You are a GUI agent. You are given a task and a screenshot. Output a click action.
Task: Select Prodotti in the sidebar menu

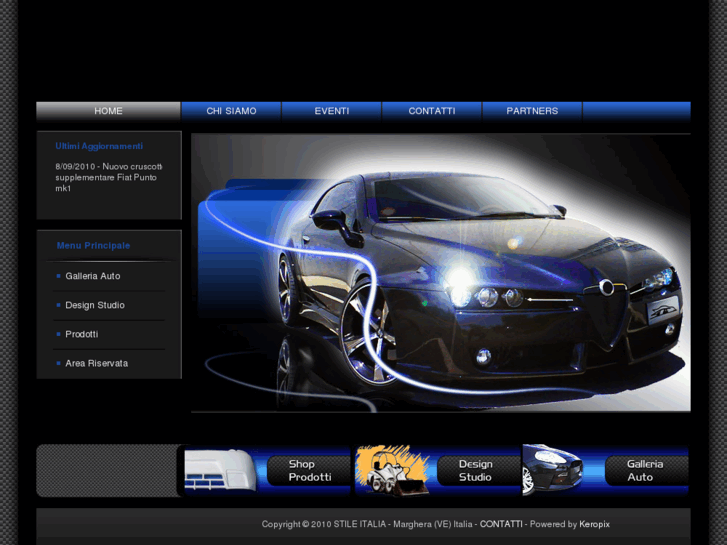point(82,334)
